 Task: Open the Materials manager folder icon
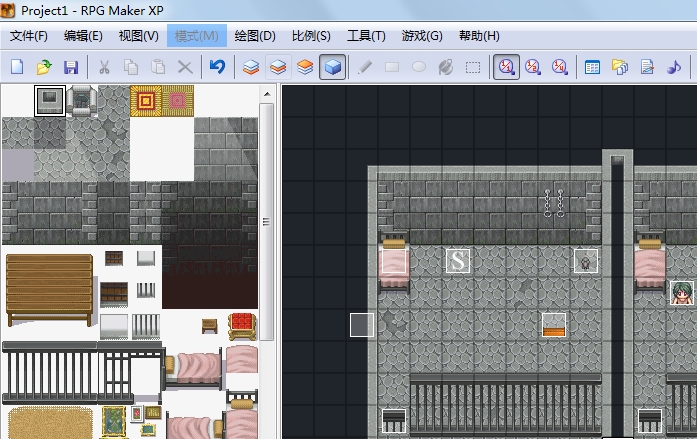point(620,67)
